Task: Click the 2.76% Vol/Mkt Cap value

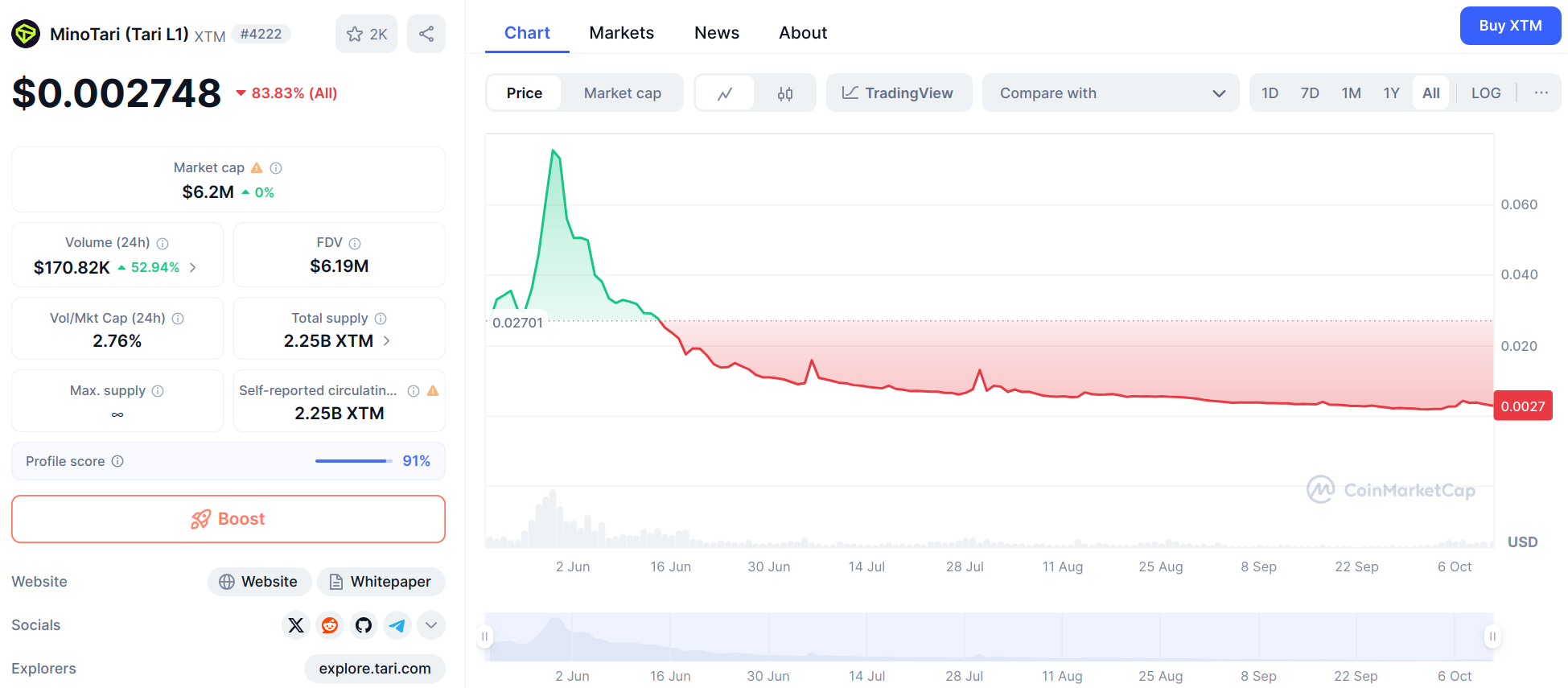Action: click(x=117, y=341)
